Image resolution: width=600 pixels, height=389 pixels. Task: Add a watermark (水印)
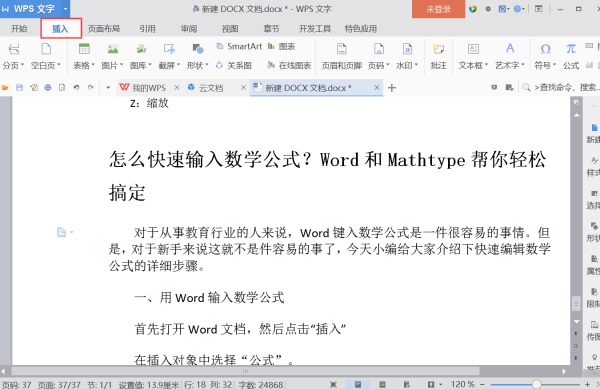407,56
